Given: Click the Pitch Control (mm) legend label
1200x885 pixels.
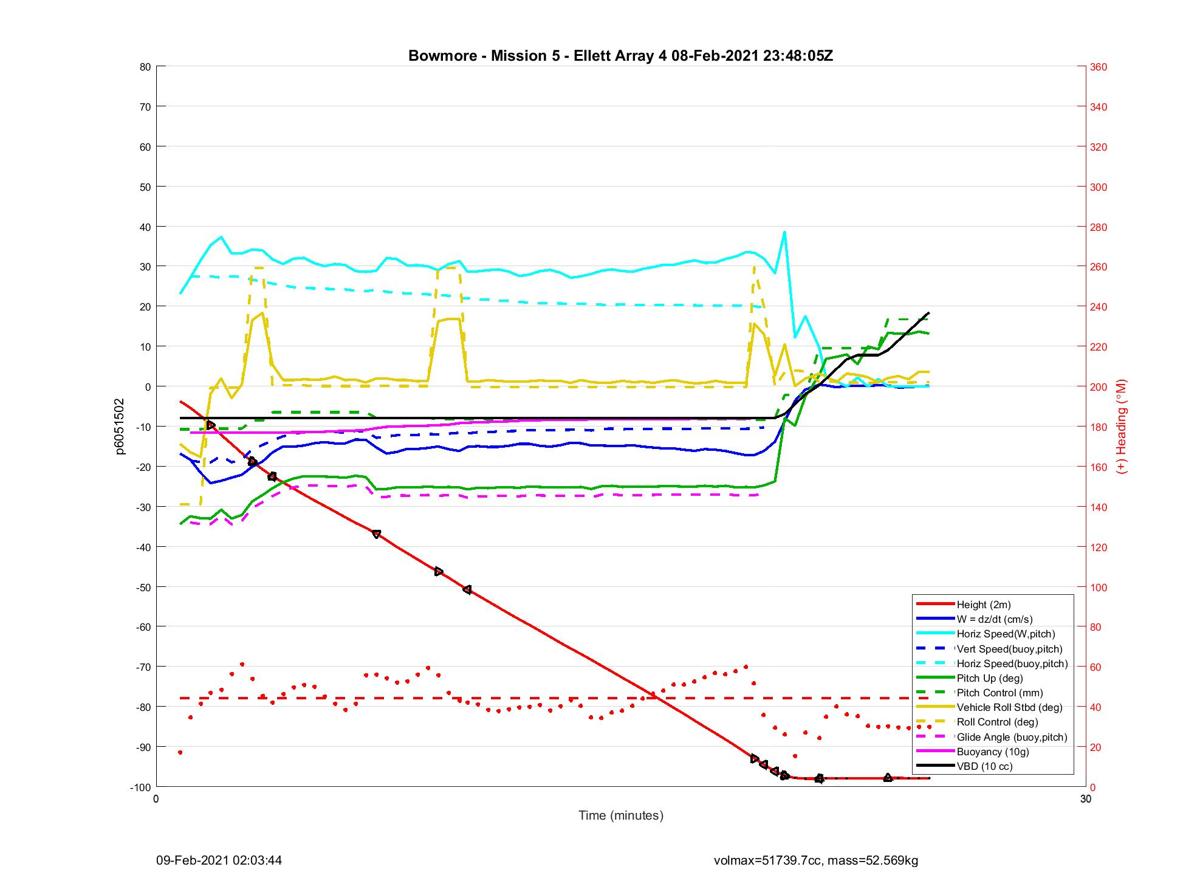Looking at the screenshot, I should point(999,692).
